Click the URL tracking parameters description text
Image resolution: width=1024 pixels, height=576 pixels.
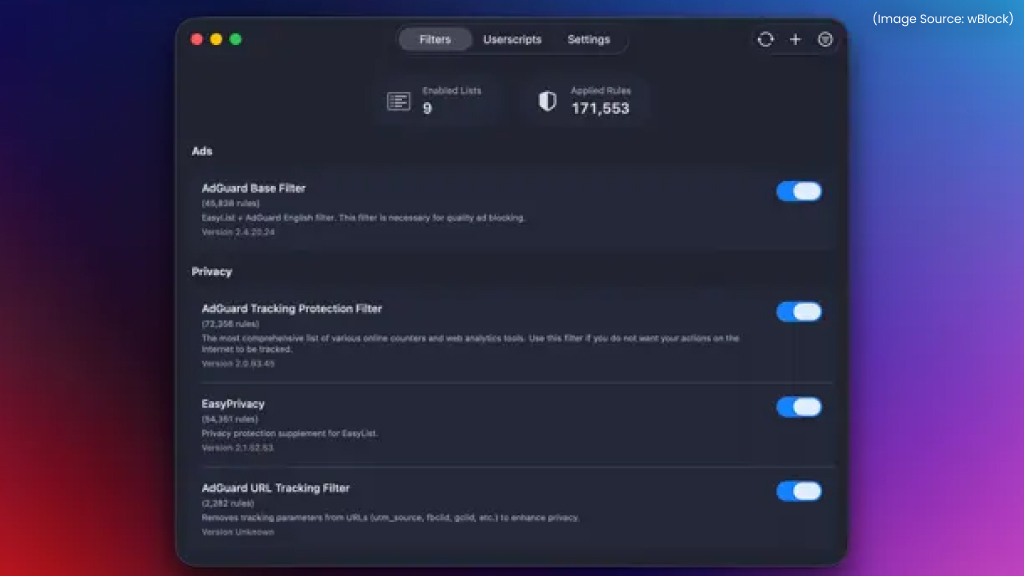click(x=391, y=518)
